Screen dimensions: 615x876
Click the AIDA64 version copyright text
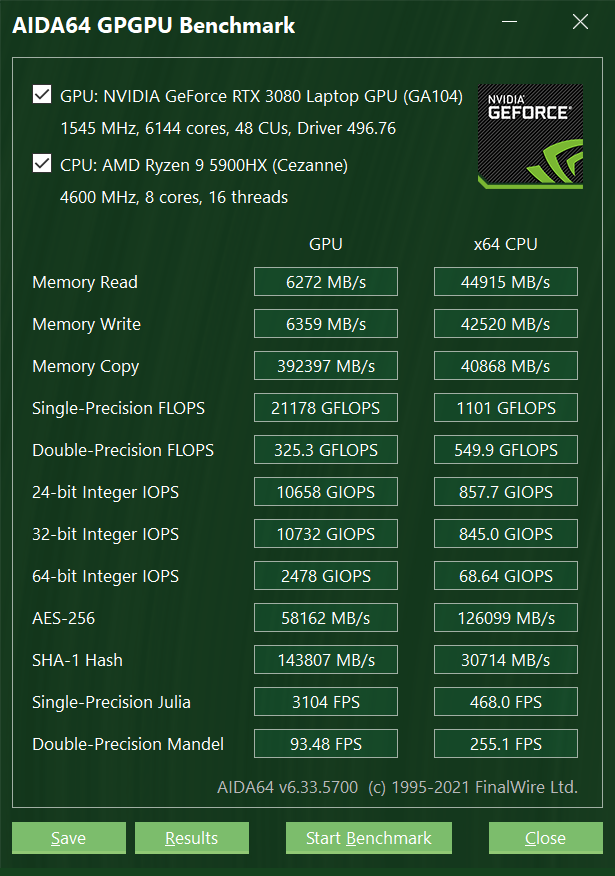(397, 787)
